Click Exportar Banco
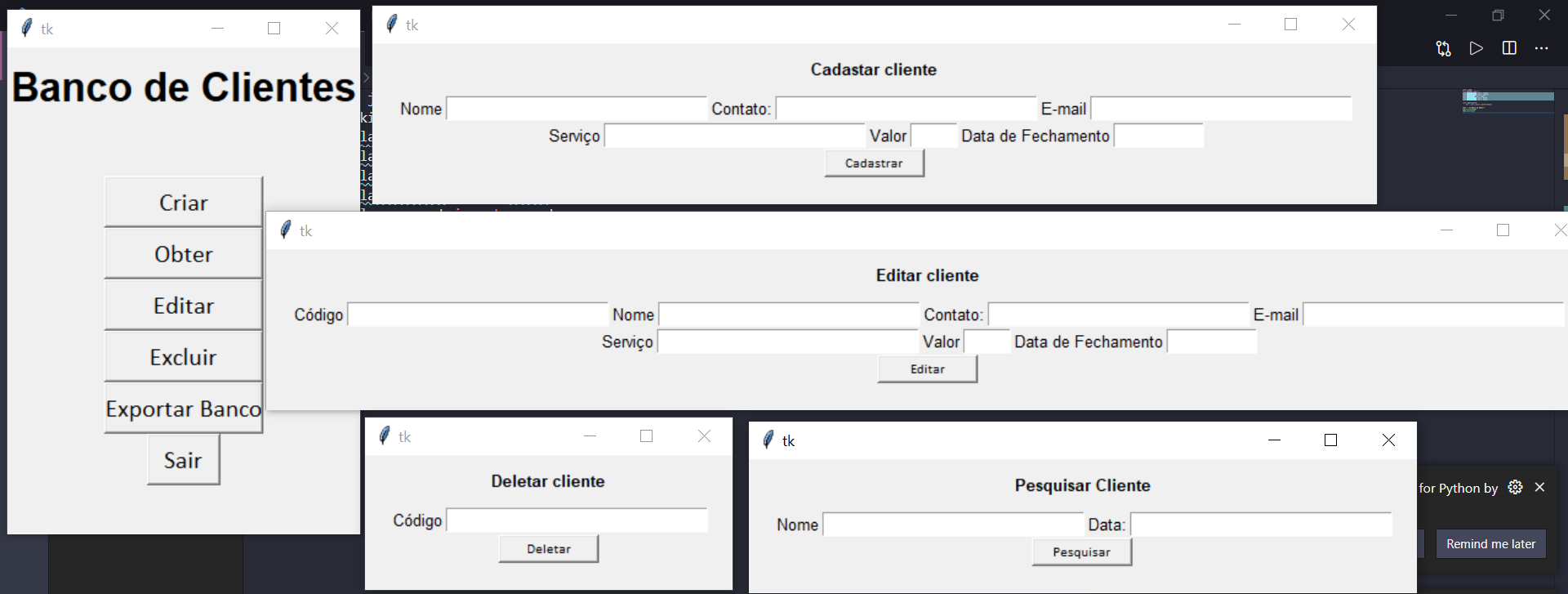Image resolution: width=1568 pixels, height=594 pixels. coord(182,409)
